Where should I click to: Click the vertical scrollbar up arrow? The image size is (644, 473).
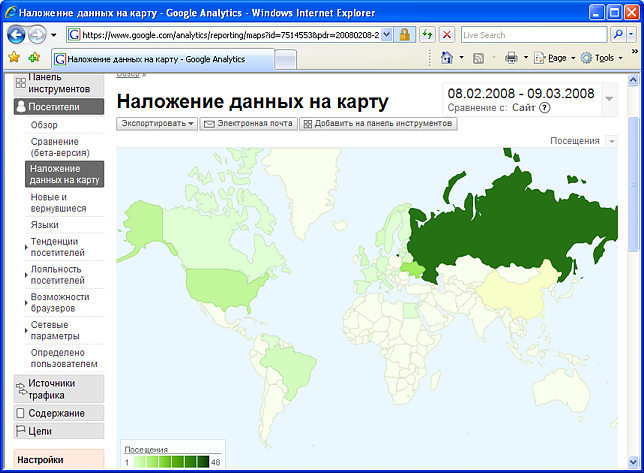(x=633, y=80)
